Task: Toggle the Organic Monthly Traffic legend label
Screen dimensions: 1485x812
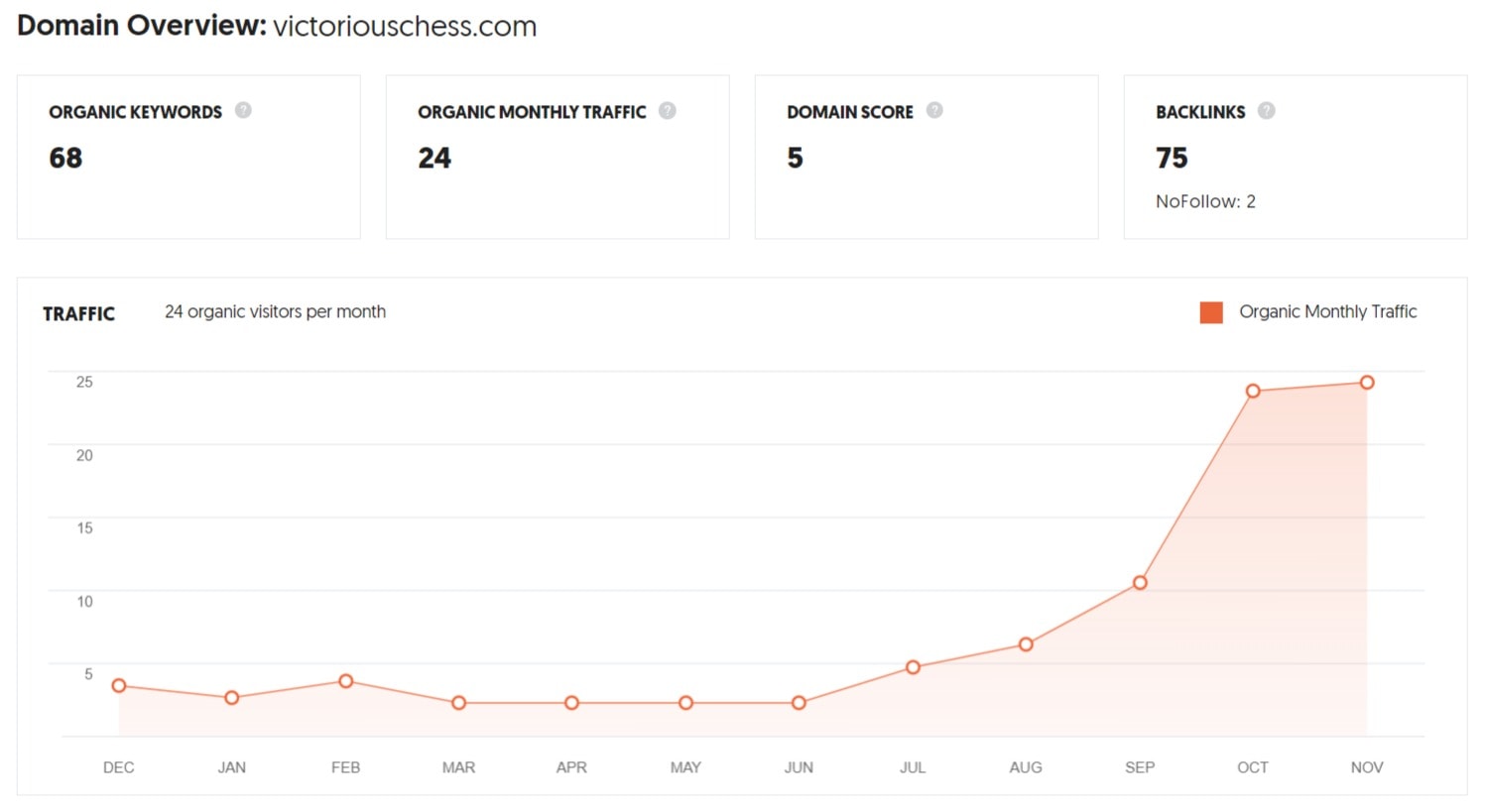Action: (x=1327, y=311)
